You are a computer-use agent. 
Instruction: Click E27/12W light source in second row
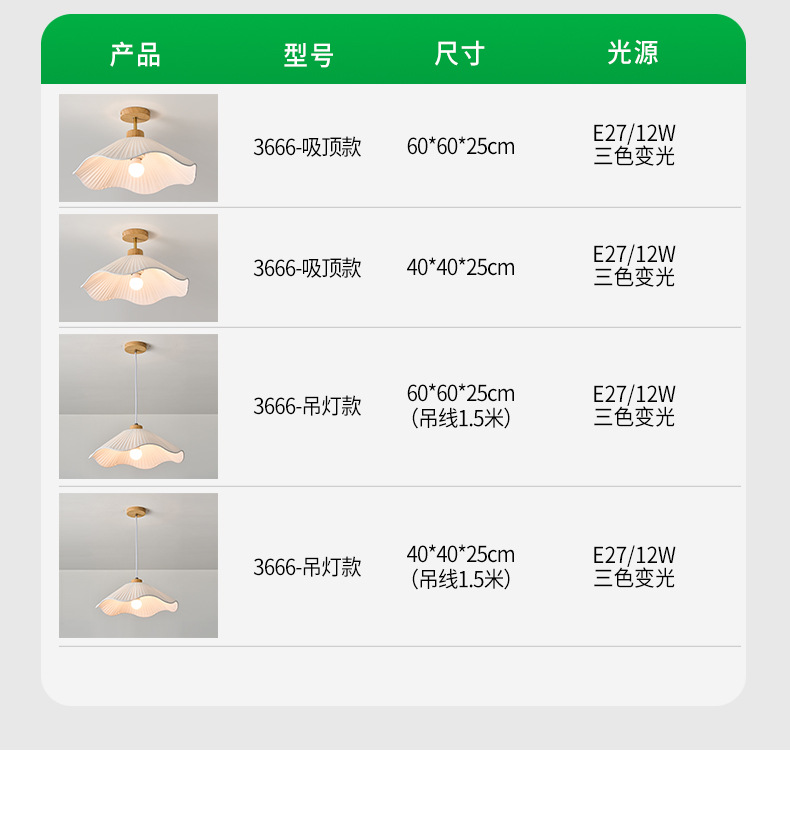[634, 254]
